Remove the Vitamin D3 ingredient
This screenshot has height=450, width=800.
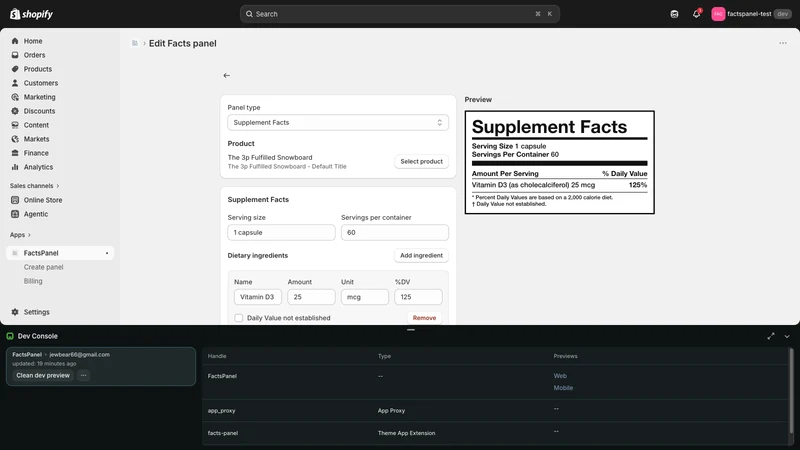click(x=424, y=318)
